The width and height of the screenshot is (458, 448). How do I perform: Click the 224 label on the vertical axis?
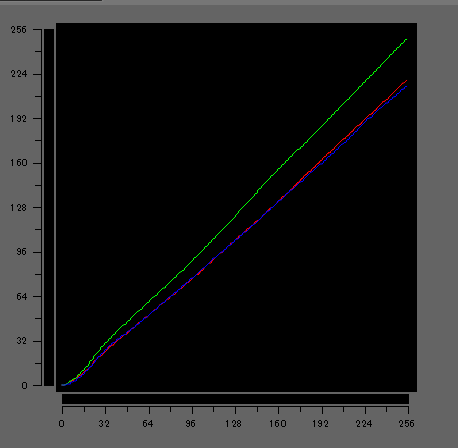(18, 74)
